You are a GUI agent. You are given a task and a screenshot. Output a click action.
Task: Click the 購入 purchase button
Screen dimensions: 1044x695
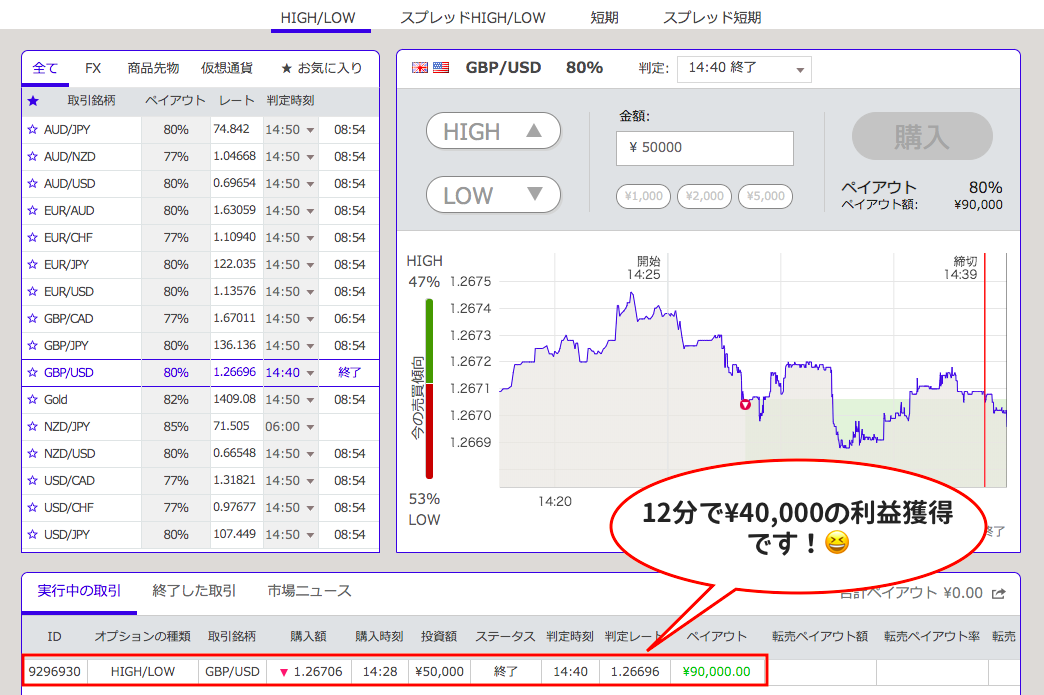point(921,137)
